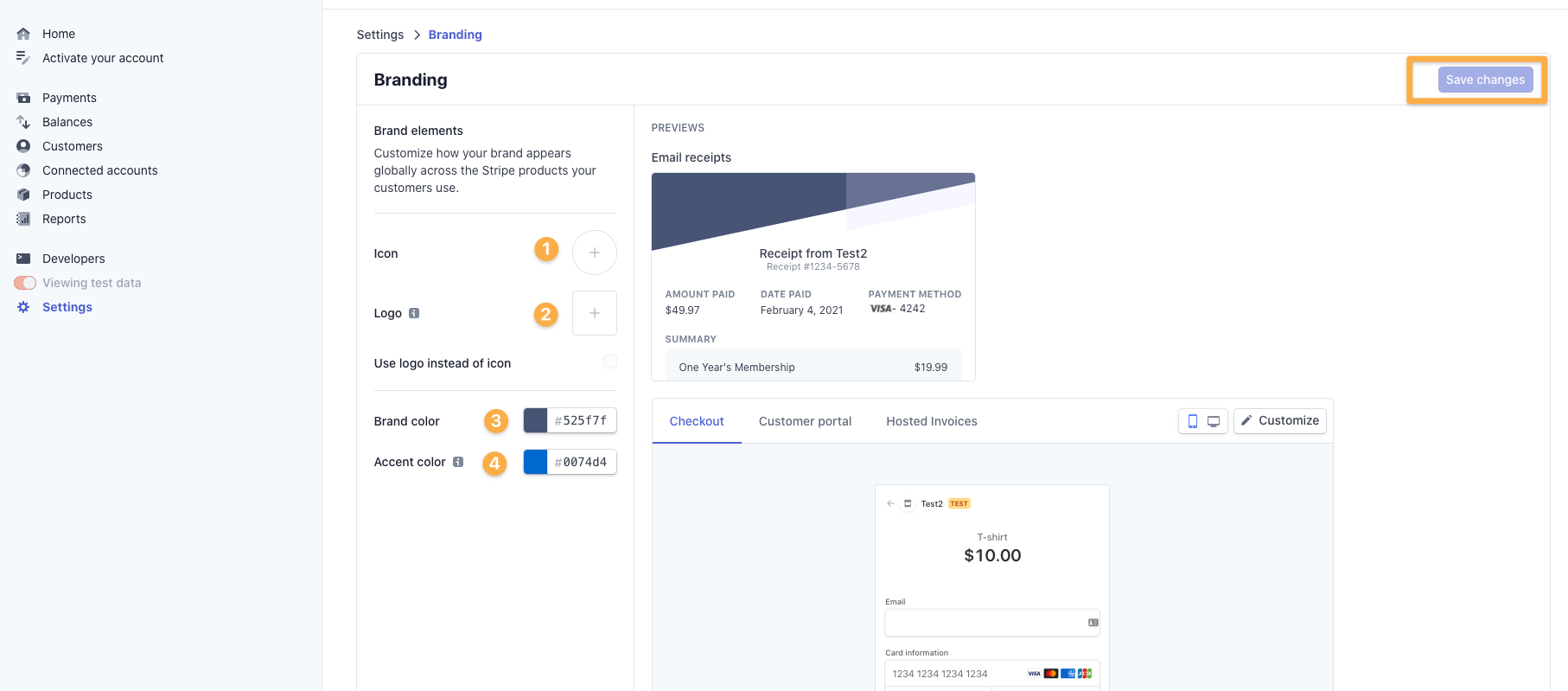The image size is (1568, 691).
Task: Click the Brand color swatch
Action: pos(536,420)
